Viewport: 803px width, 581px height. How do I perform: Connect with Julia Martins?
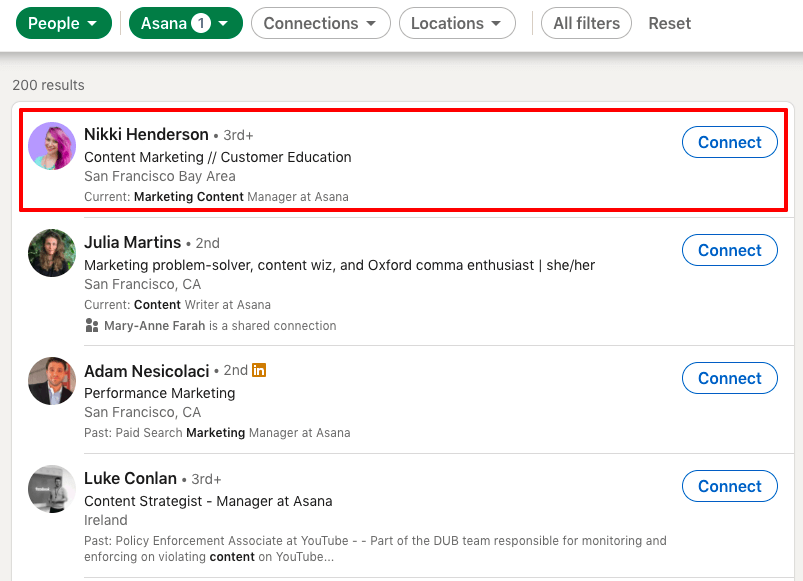click(729, 250)
